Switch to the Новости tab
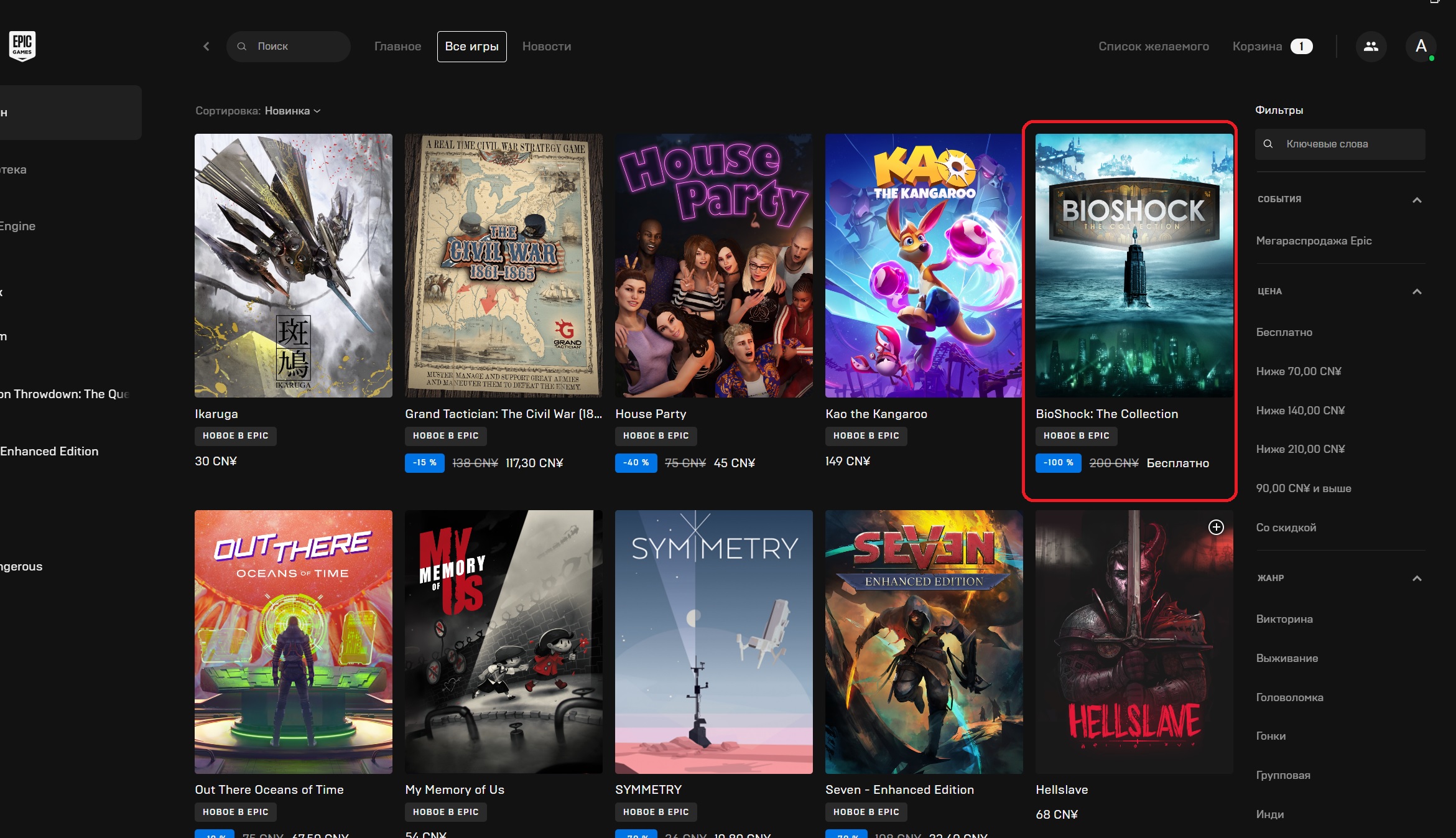The height and width of the screenshot is (838, 1456). point(546,46)
